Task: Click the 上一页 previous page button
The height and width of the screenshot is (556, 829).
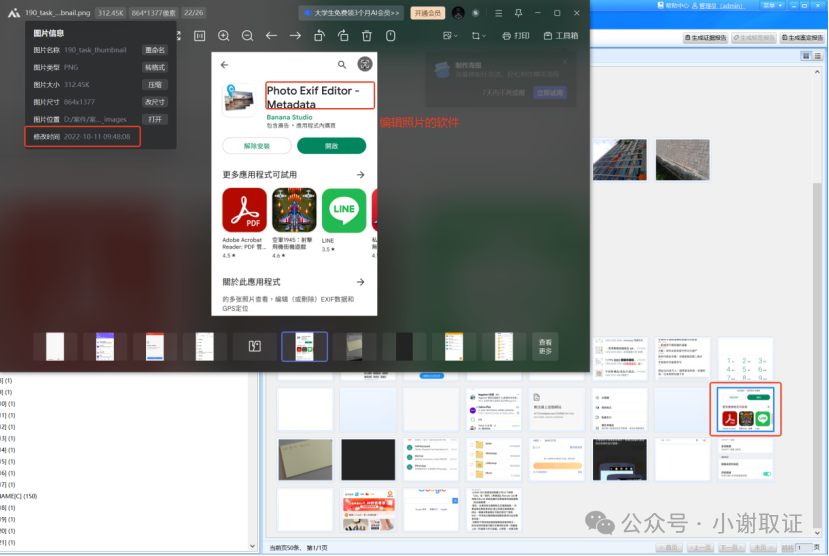Action: click(699, 548)
